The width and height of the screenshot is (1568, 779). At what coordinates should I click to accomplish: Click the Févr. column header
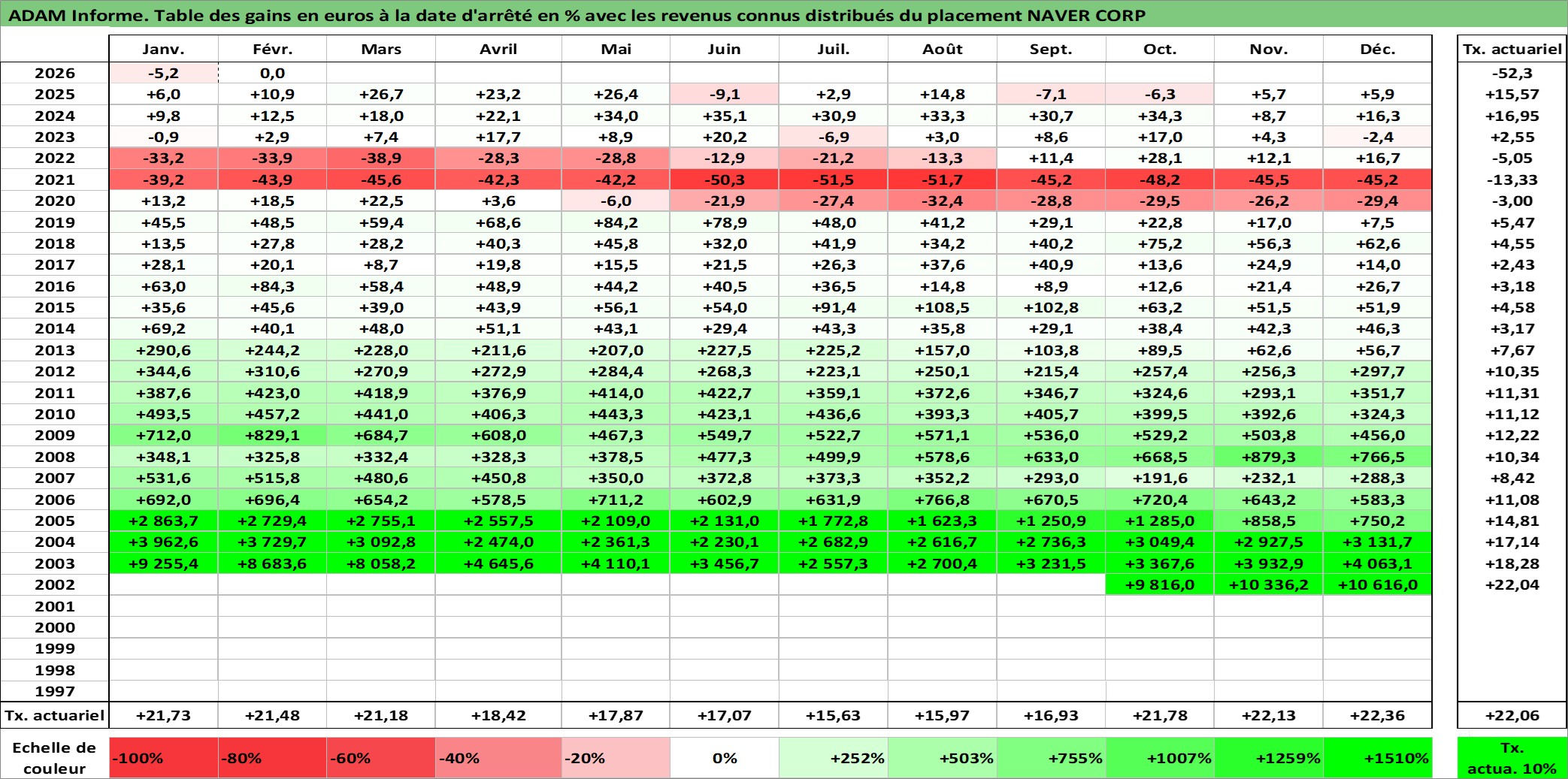272,49
